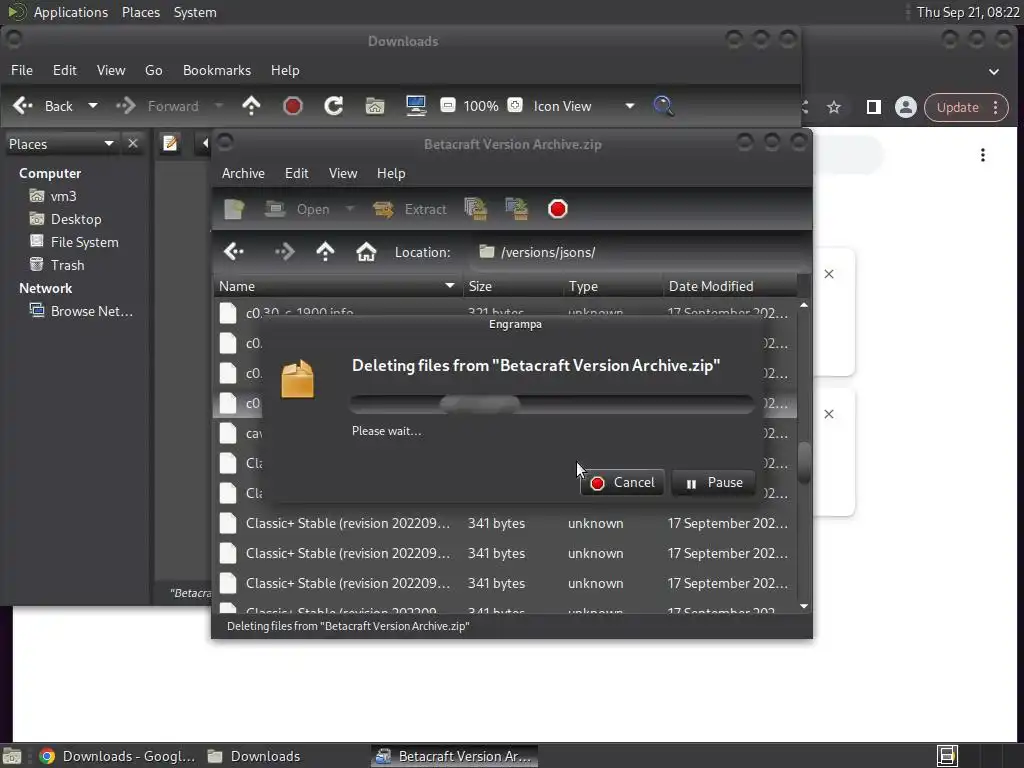Click the archive list scroll up arrow
1024x768 pixels.
pyautogui.click(x=805, y=305)
